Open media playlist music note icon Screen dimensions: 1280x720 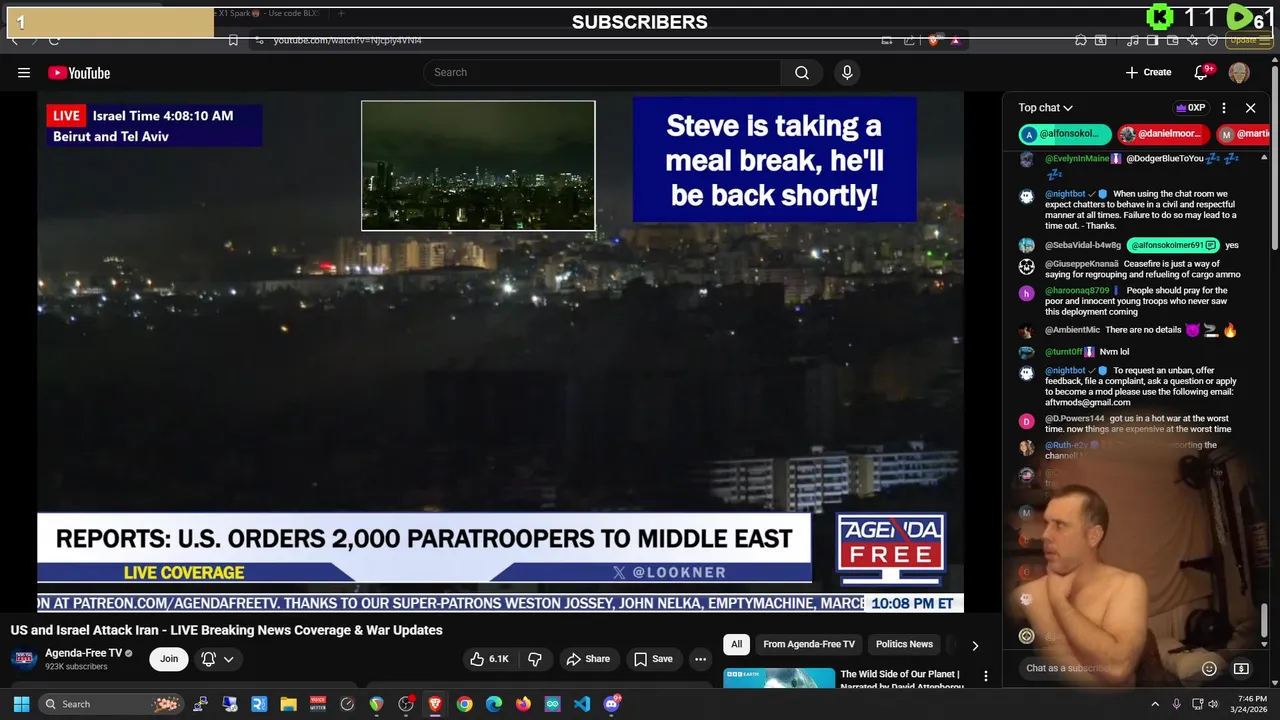(1132, 40)
